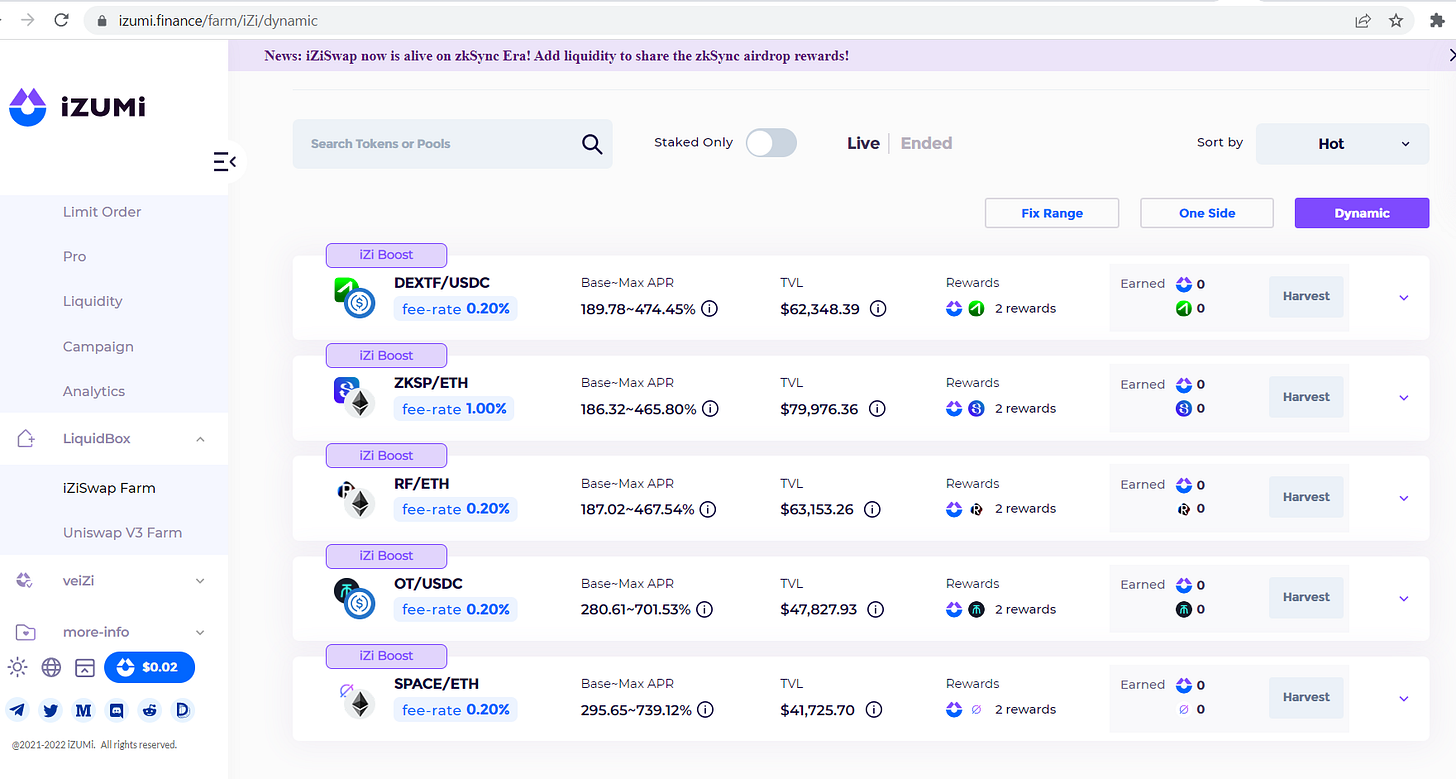Show APR info for the SPACE/ETH pool
The height and width of the screenshot is (779, 1456).
tap(705, 709)
